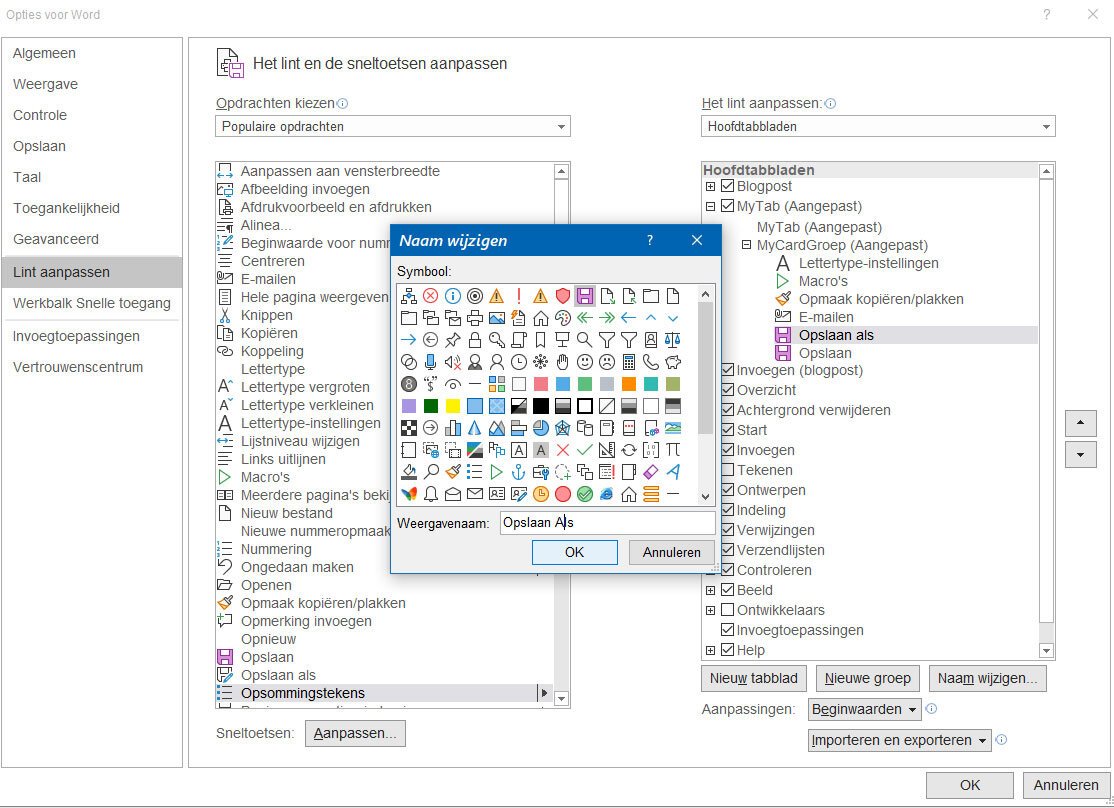Pick the bookmark ribbon symbol

541,340
